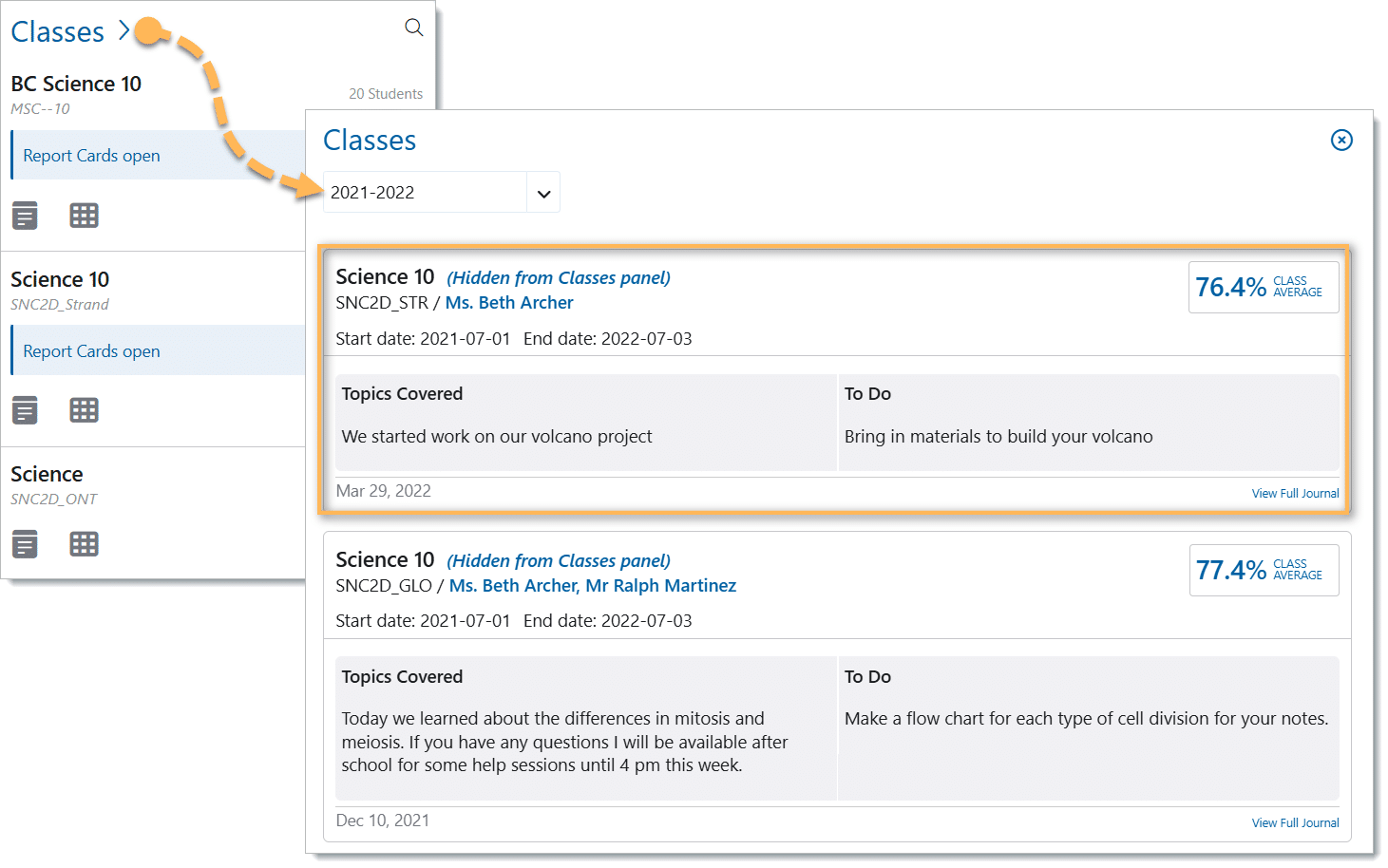View Full Journal for Dec 10, 2021 entry
Screen dimensions: 1388x868
point(1294,823)
